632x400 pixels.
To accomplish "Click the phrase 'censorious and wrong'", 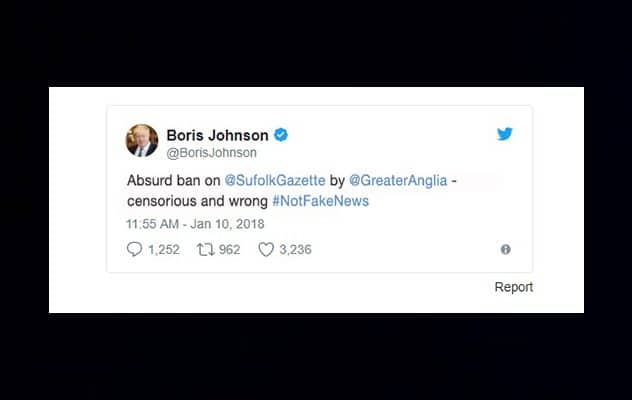I will pos(197,201).
